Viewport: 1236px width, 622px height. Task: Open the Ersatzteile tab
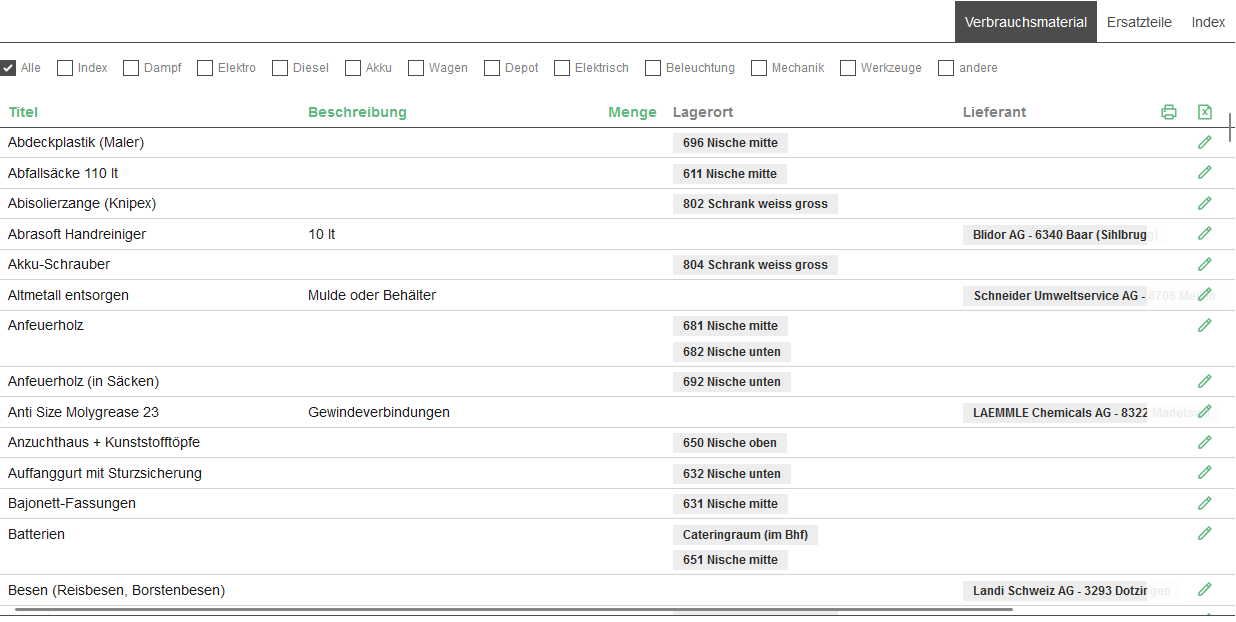coord(1139,22)
